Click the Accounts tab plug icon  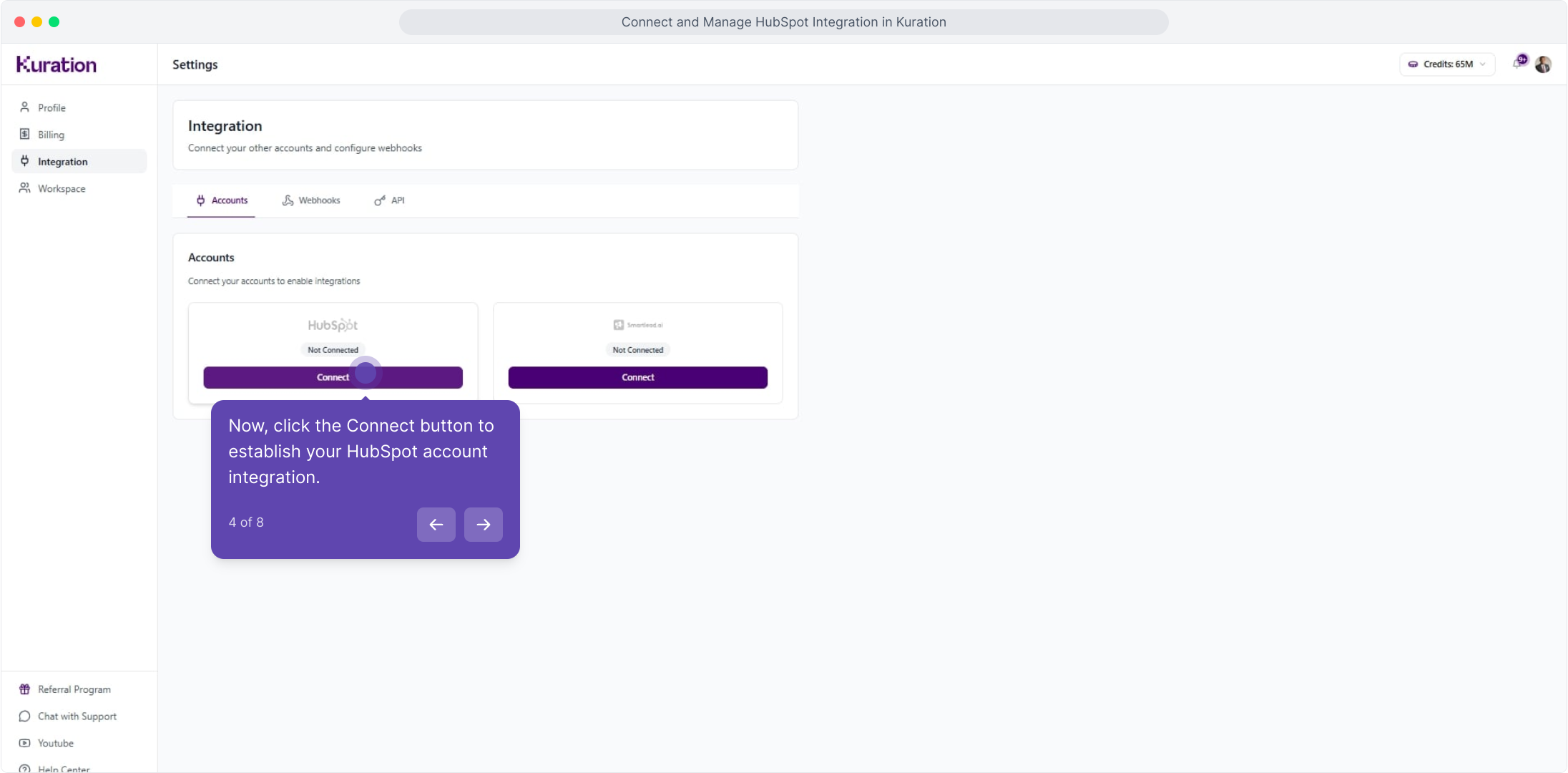point(201,200)
